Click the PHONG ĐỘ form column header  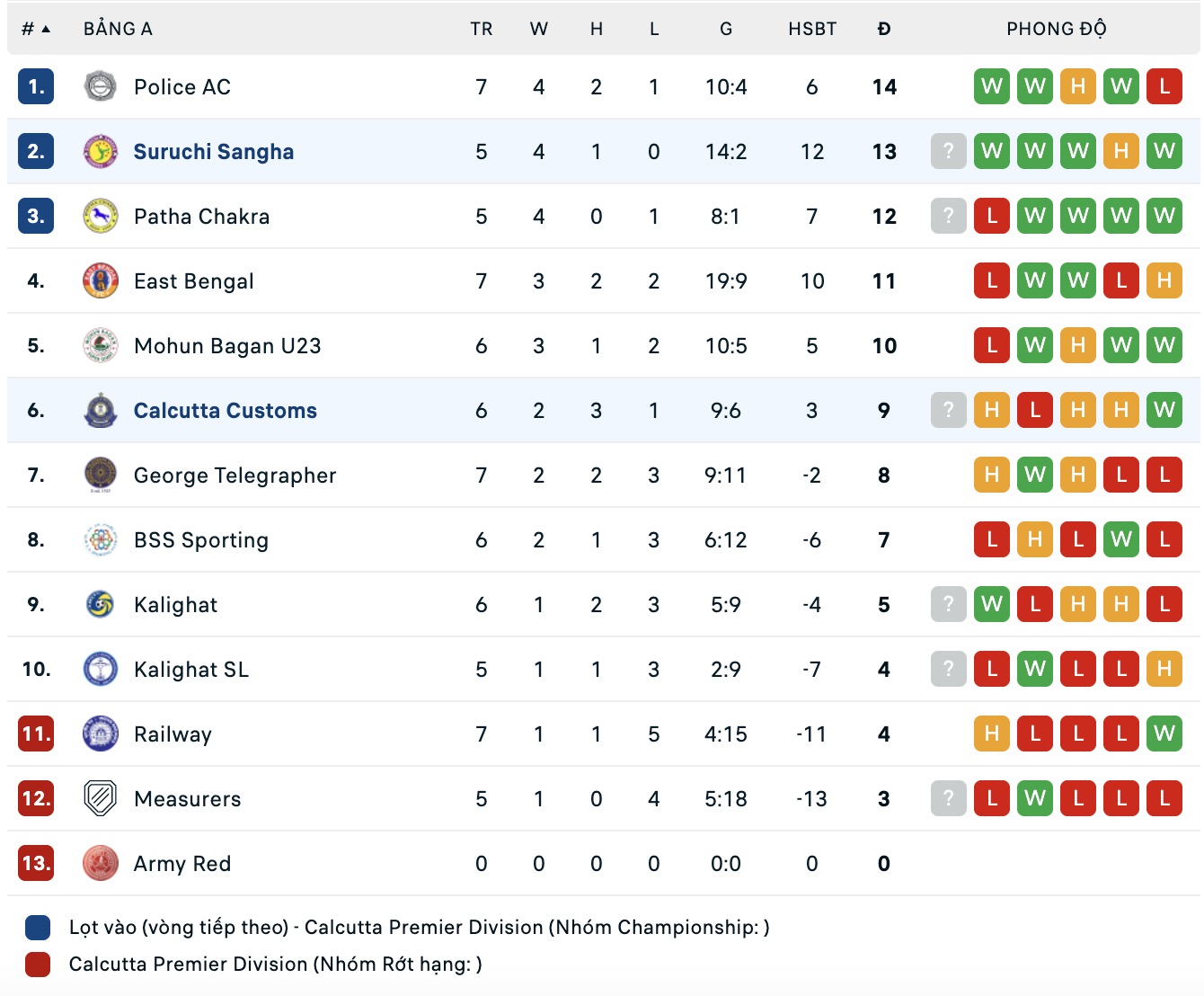point(1056,29)
